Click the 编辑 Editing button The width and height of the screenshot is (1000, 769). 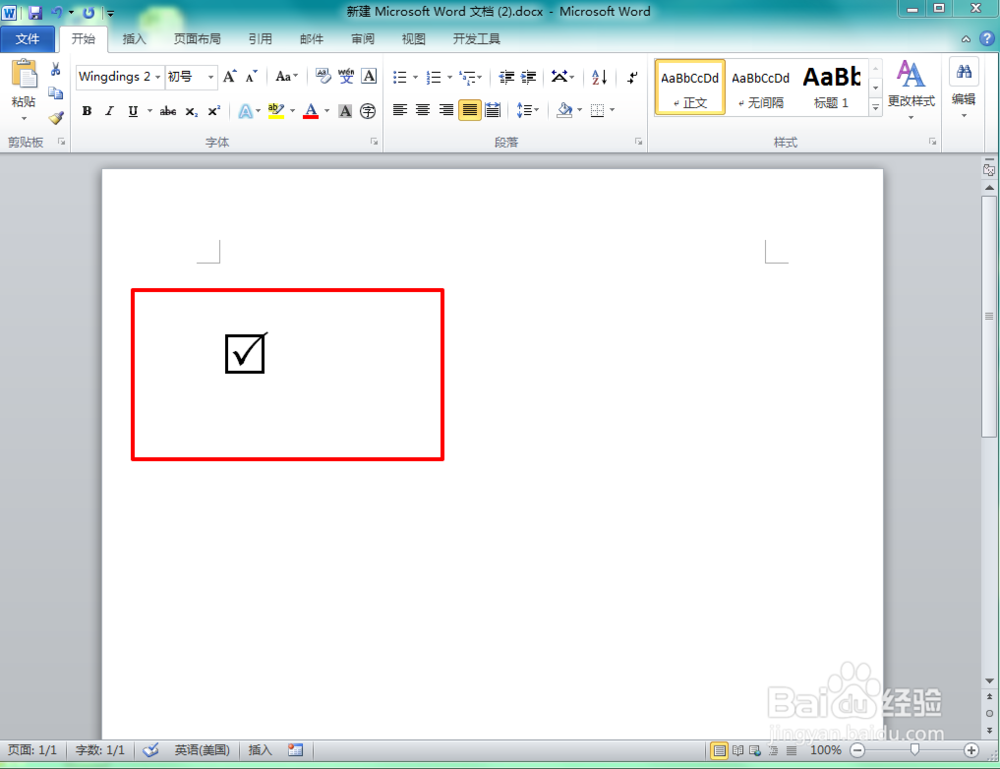pyautogui.click(x=964, y=88)
